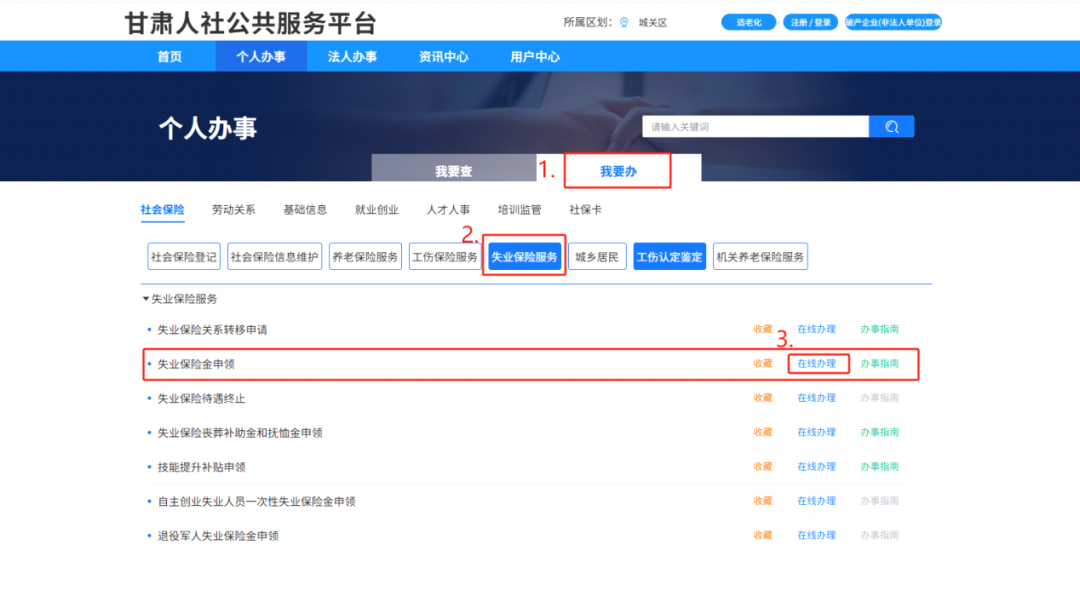This screenshot has width=1080, height=608.
Task: Click 在线办理 for 自主创业失业人员一次性失业保险金申领
Action: 816,501
